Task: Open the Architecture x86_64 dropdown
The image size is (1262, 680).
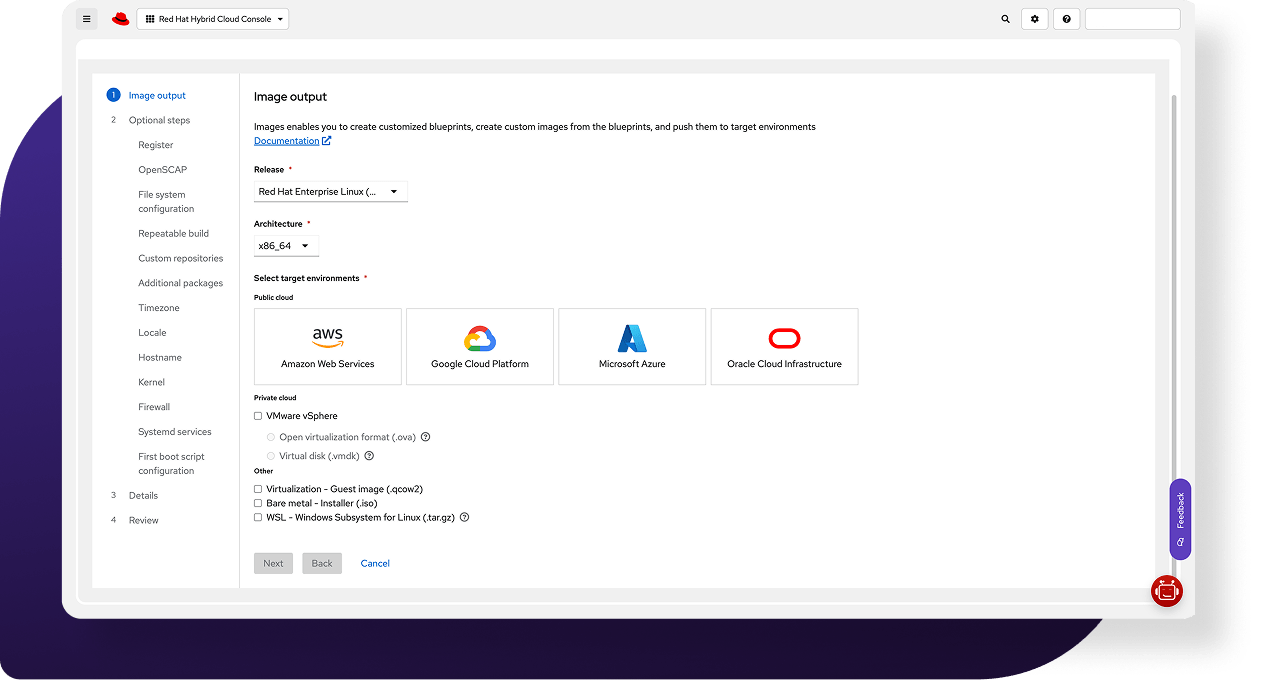Action: click(x=286, y=246)
